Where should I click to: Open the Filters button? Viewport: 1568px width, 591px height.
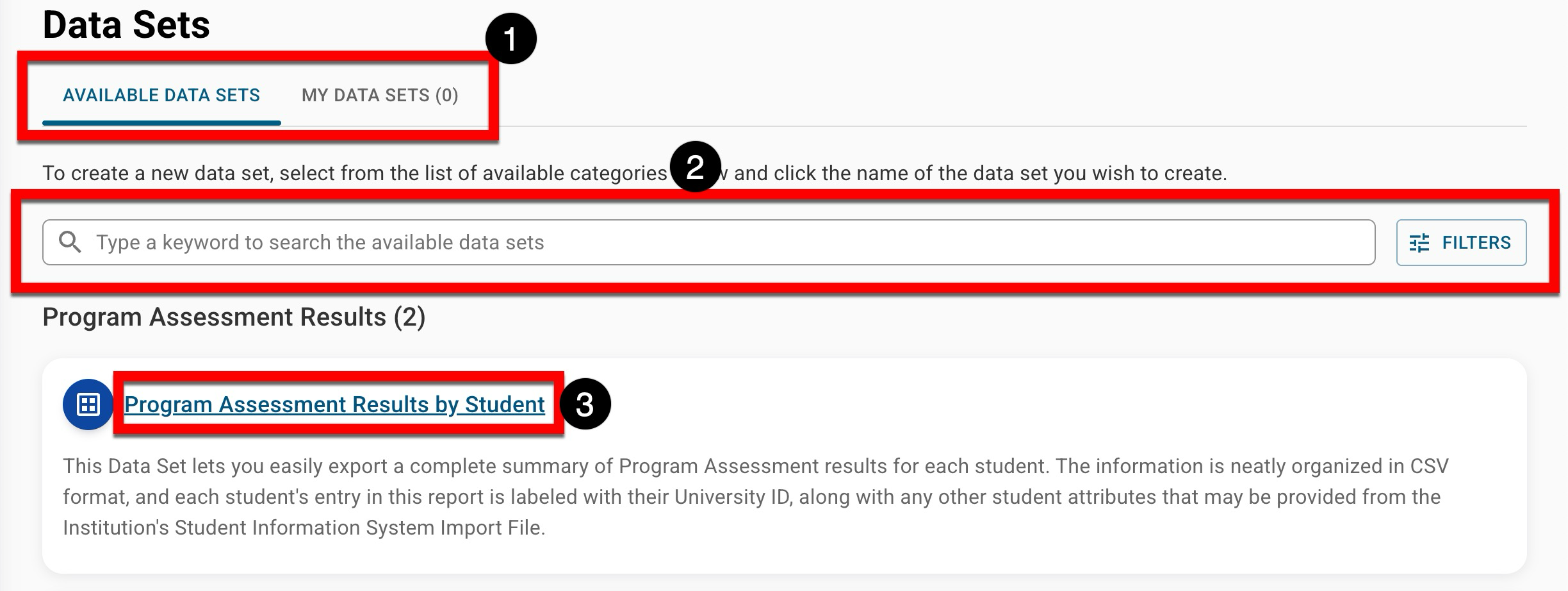[x=1461, y=242]
